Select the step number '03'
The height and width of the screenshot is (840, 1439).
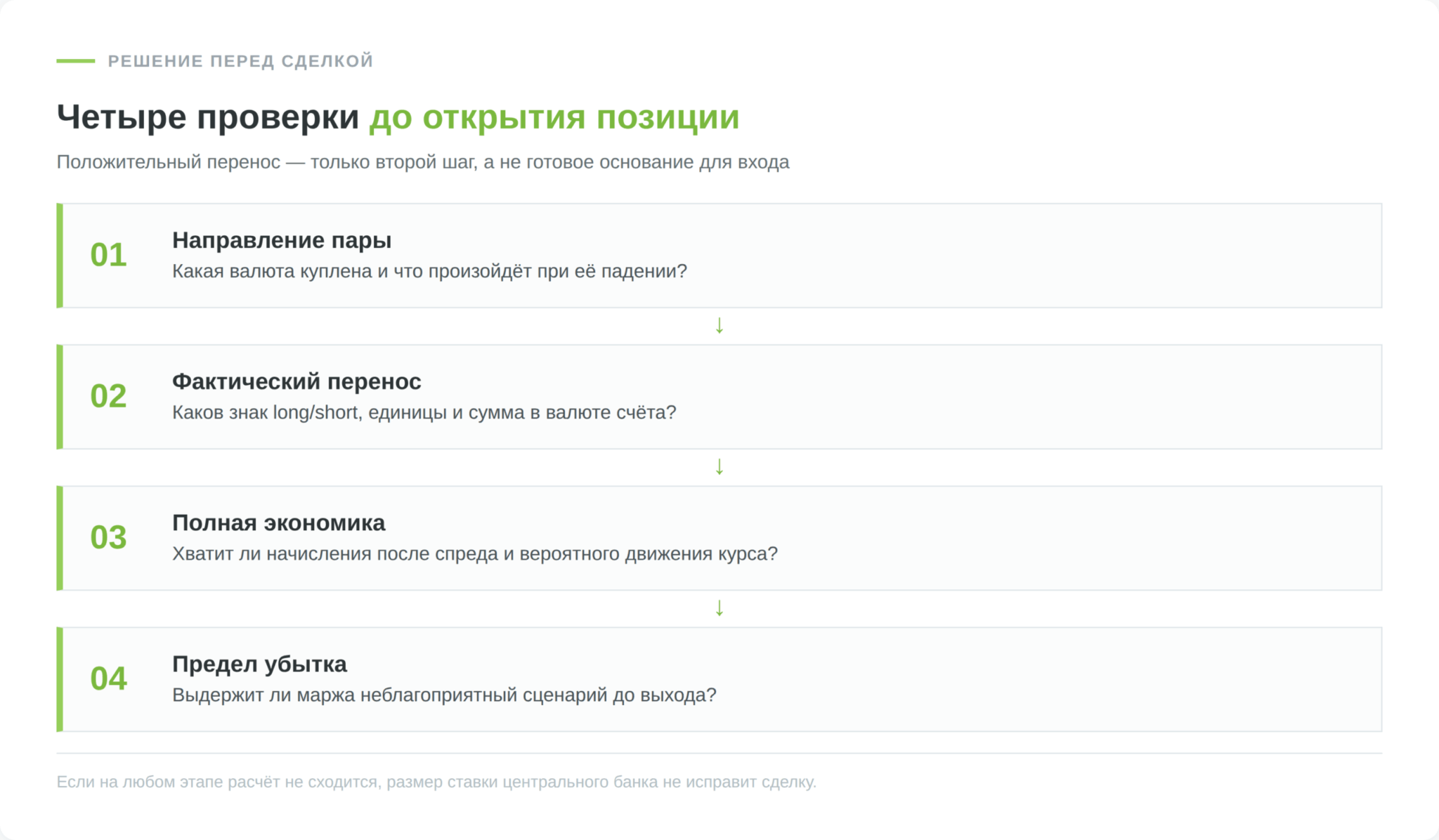[x=108, y=537]
